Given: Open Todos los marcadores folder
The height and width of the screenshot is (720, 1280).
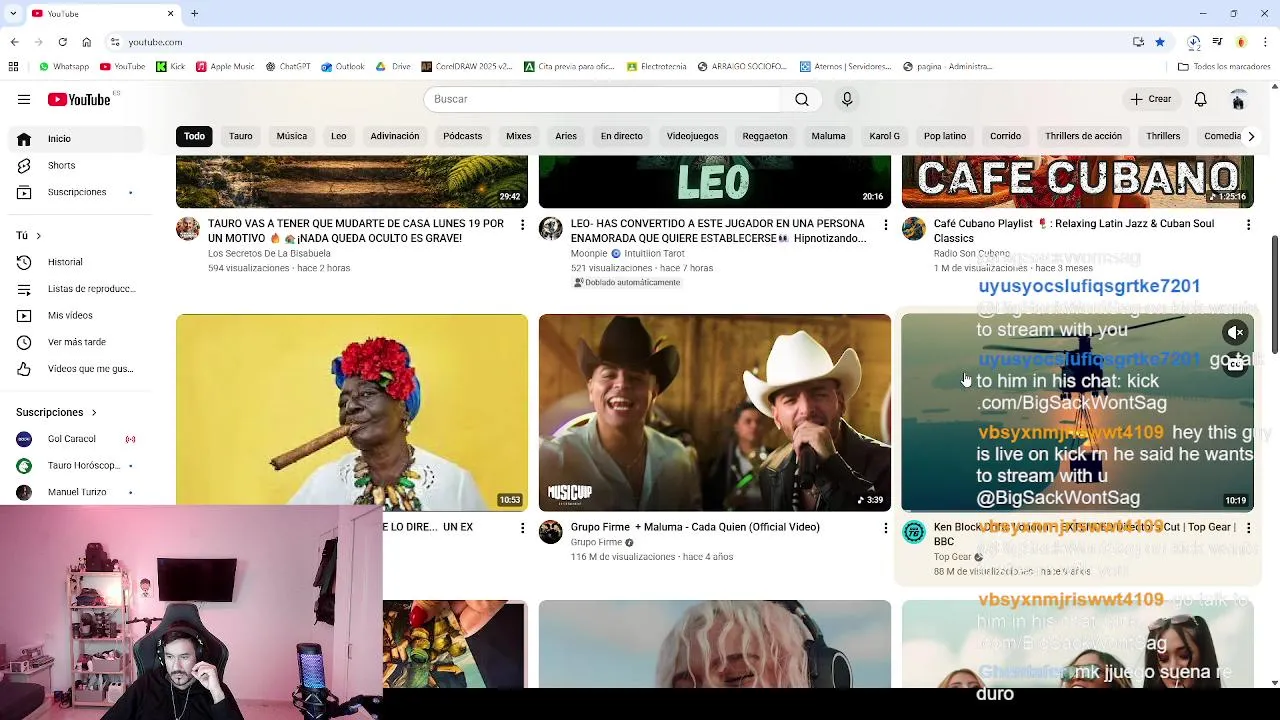Looking at the screenshot, I should (x=1224, y=67).
